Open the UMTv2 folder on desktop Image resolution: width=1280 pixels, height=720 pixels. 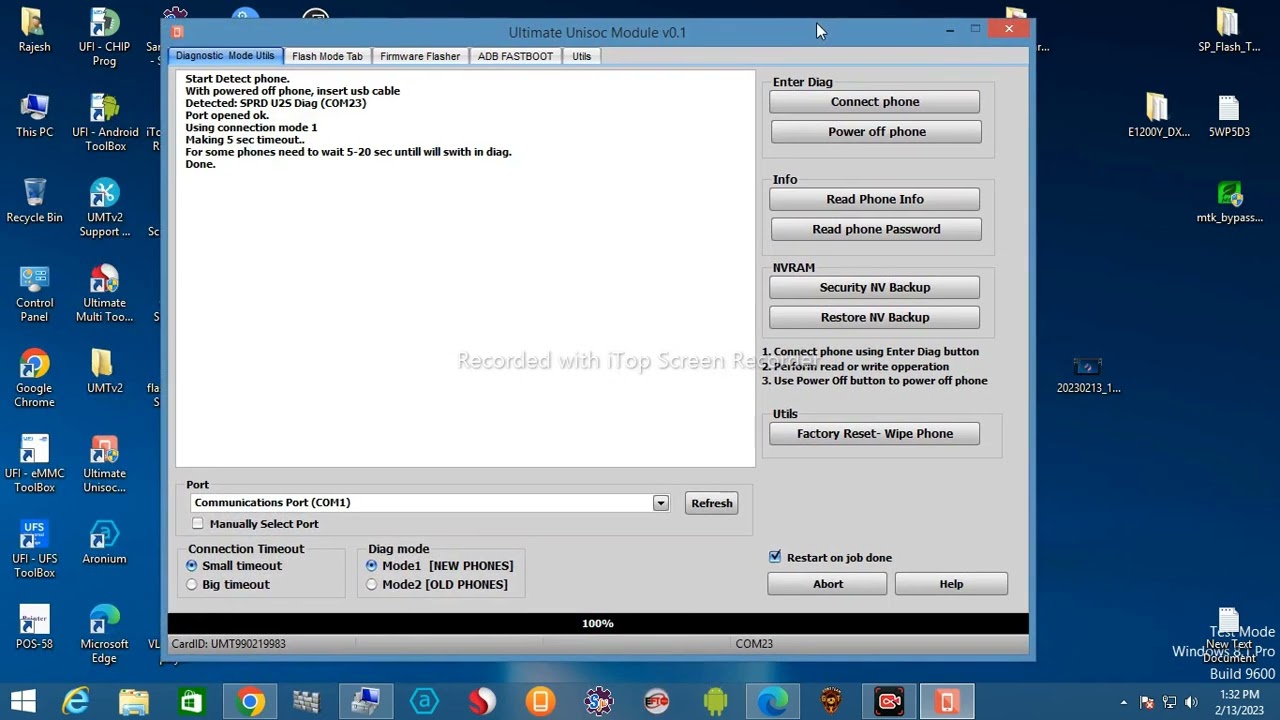click(x=105, y=371)
